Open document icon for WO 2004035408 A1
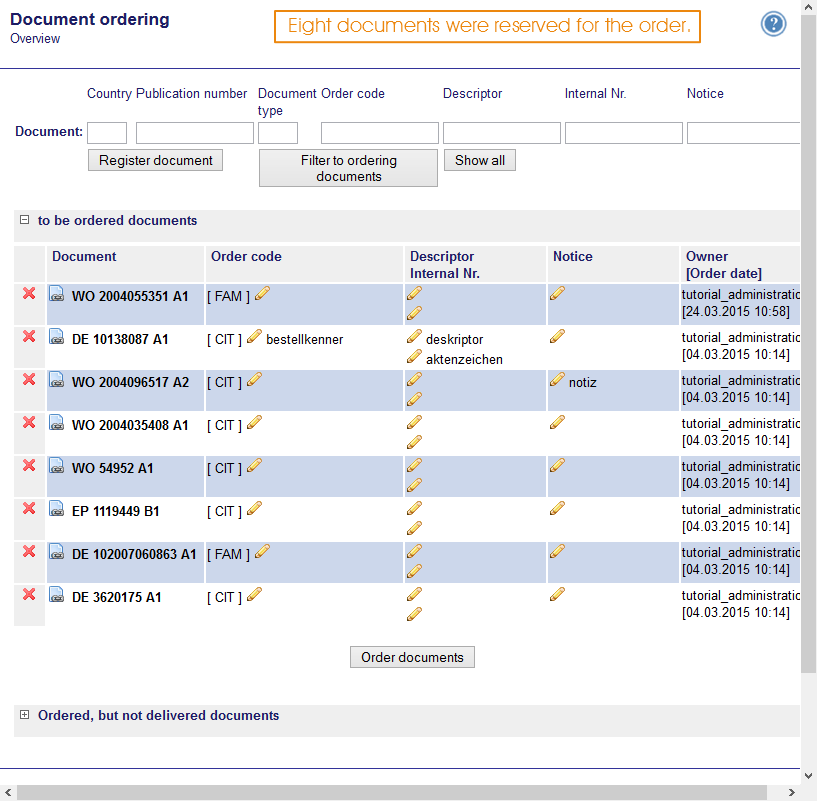The image size is (817, 801). (x=57, y=423)
